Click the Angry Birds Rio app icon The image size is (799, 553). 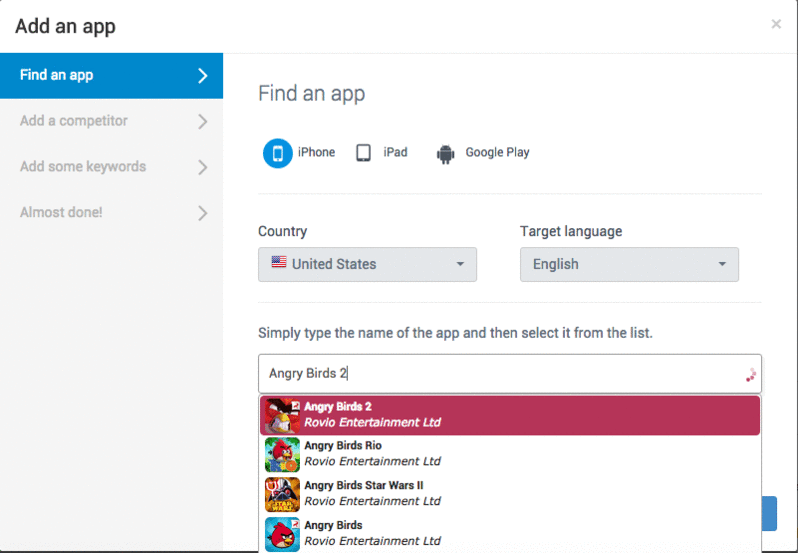tap(282, 455)
